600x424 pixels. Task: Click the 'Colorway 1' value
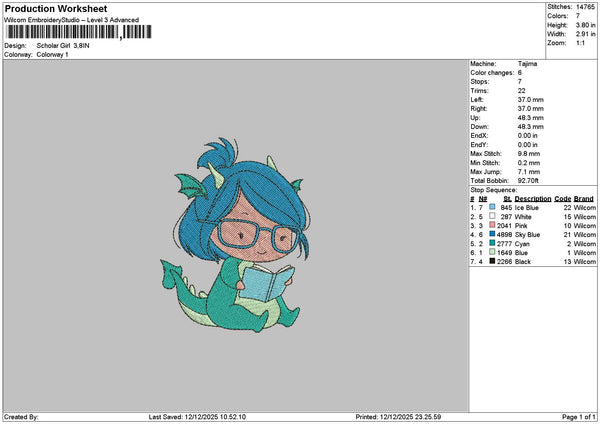click(52, 55)
